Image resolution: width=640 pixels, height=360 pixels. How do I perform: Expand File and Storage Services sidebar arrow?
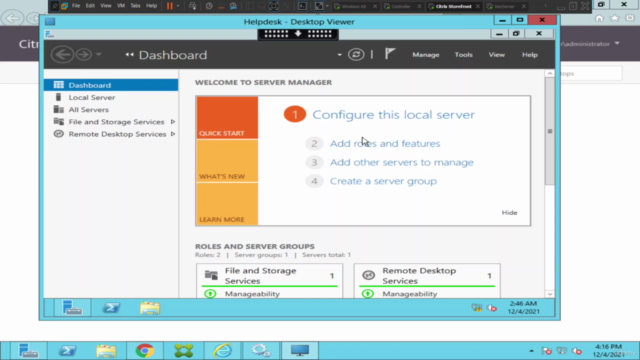coord(173,122)
